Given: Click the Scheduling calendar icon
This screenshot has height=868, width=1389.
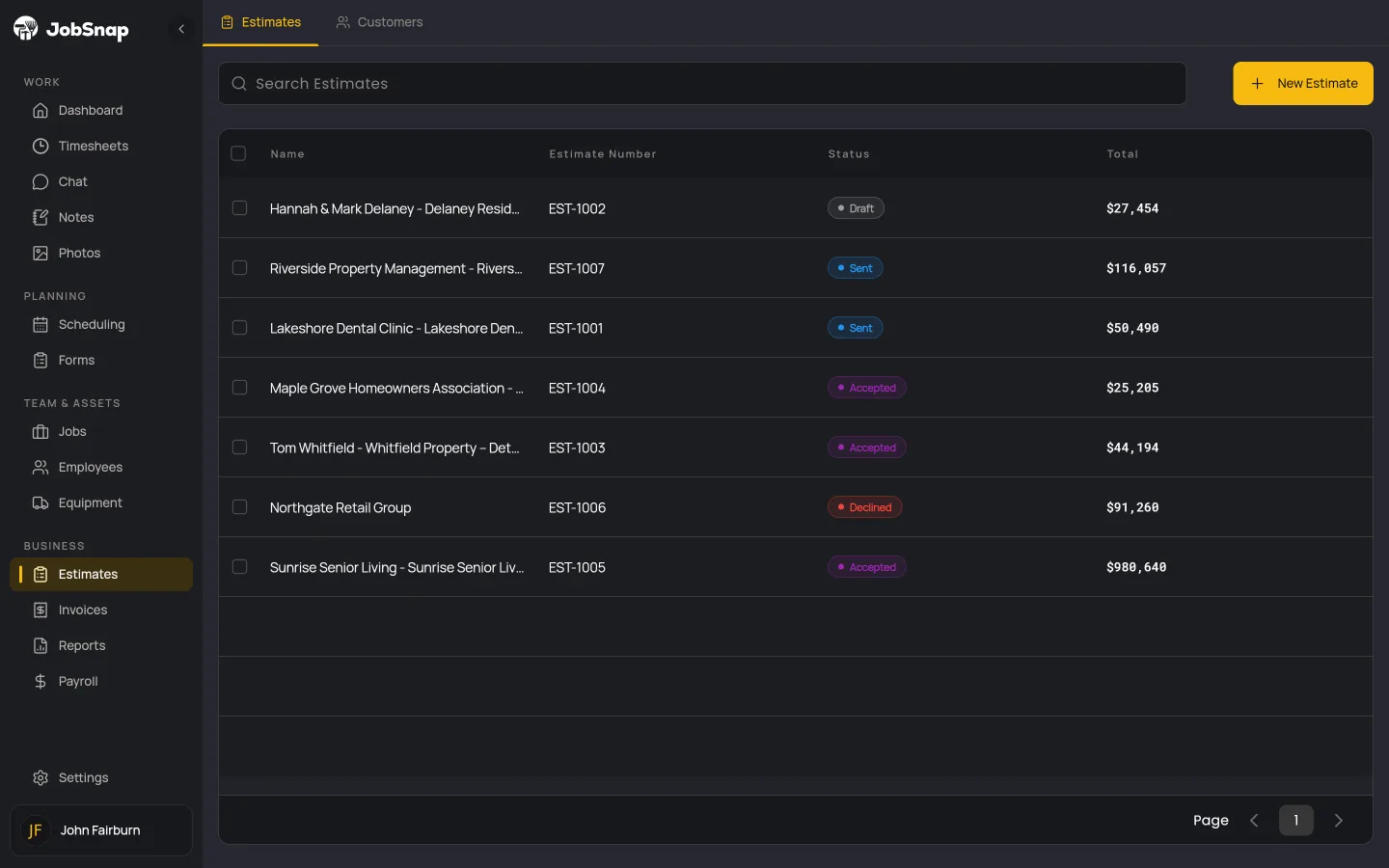Looking at the screenshot, I should coord(41,325).
